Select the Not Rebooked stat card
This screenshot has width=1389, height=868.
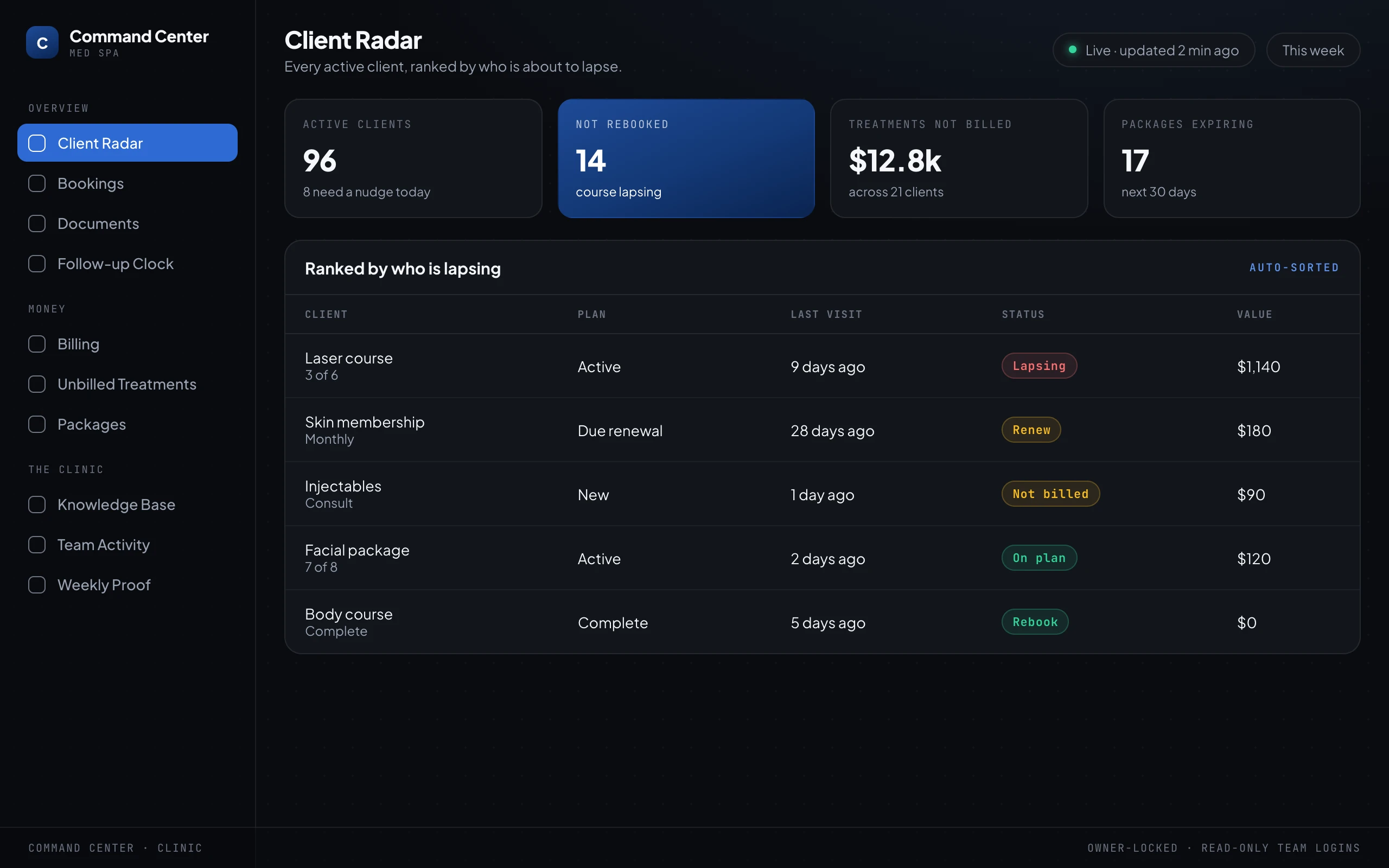[x=686, y=158]
